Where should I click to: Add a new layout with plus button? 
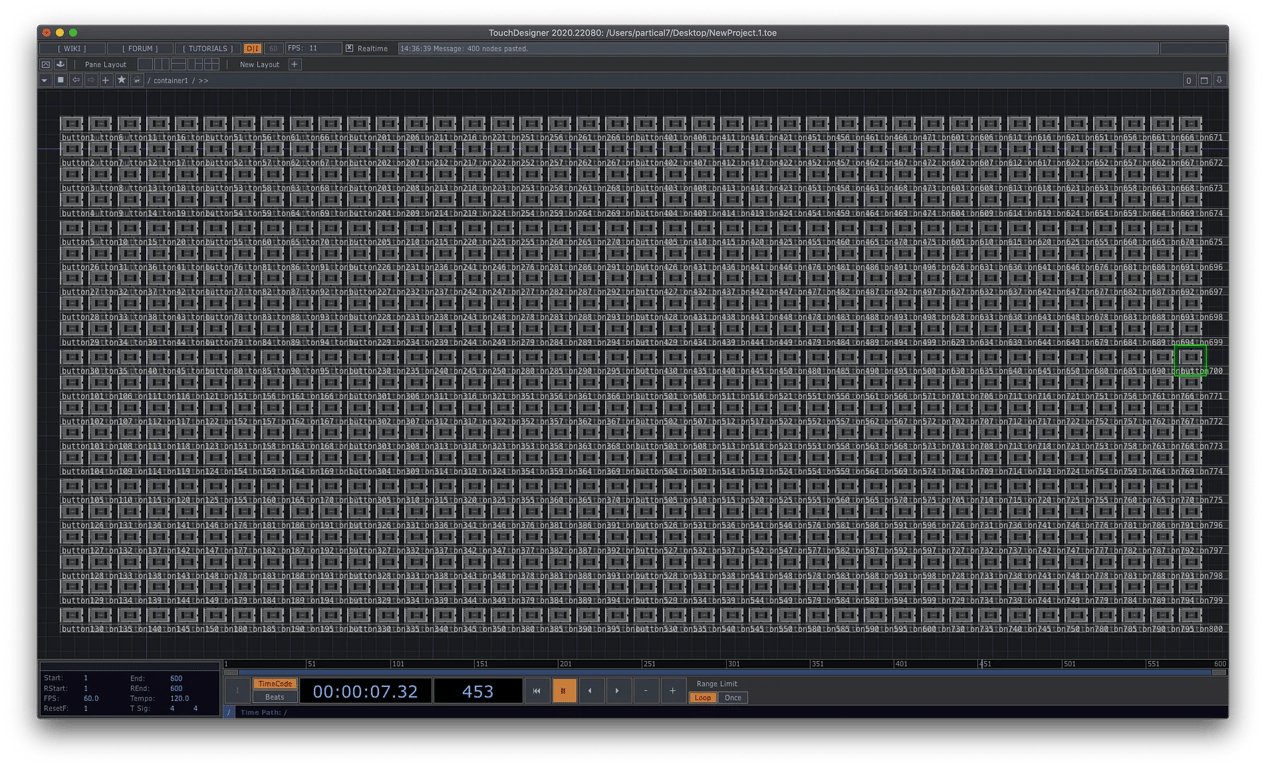click(x=294, y=64)
